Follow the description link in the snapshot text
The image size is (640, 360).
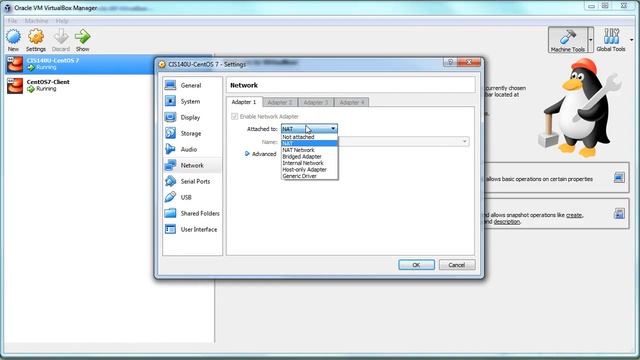point(507,222)
